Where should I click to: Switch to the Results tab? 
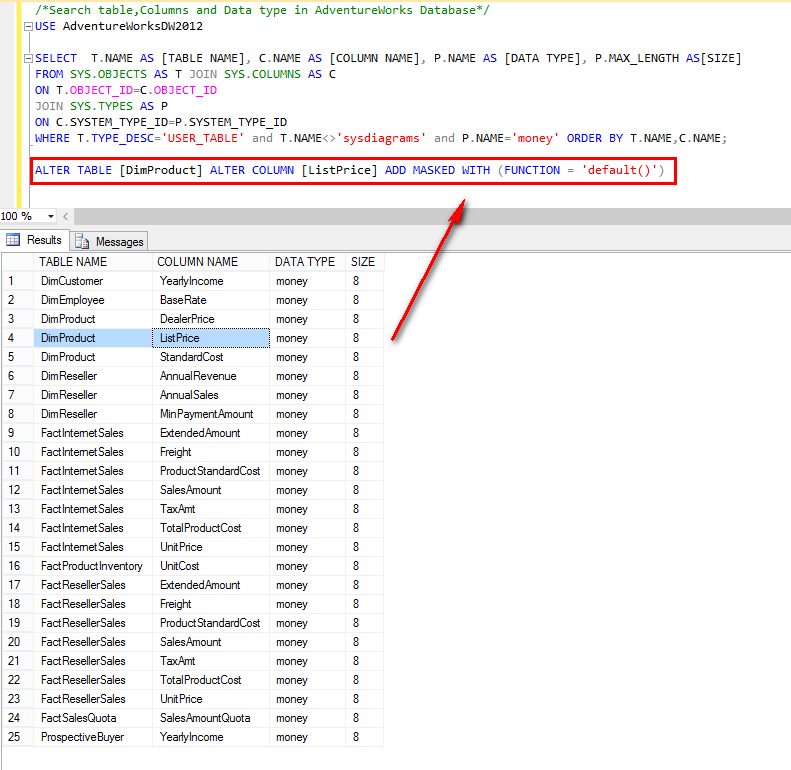[x=34, y=240]
